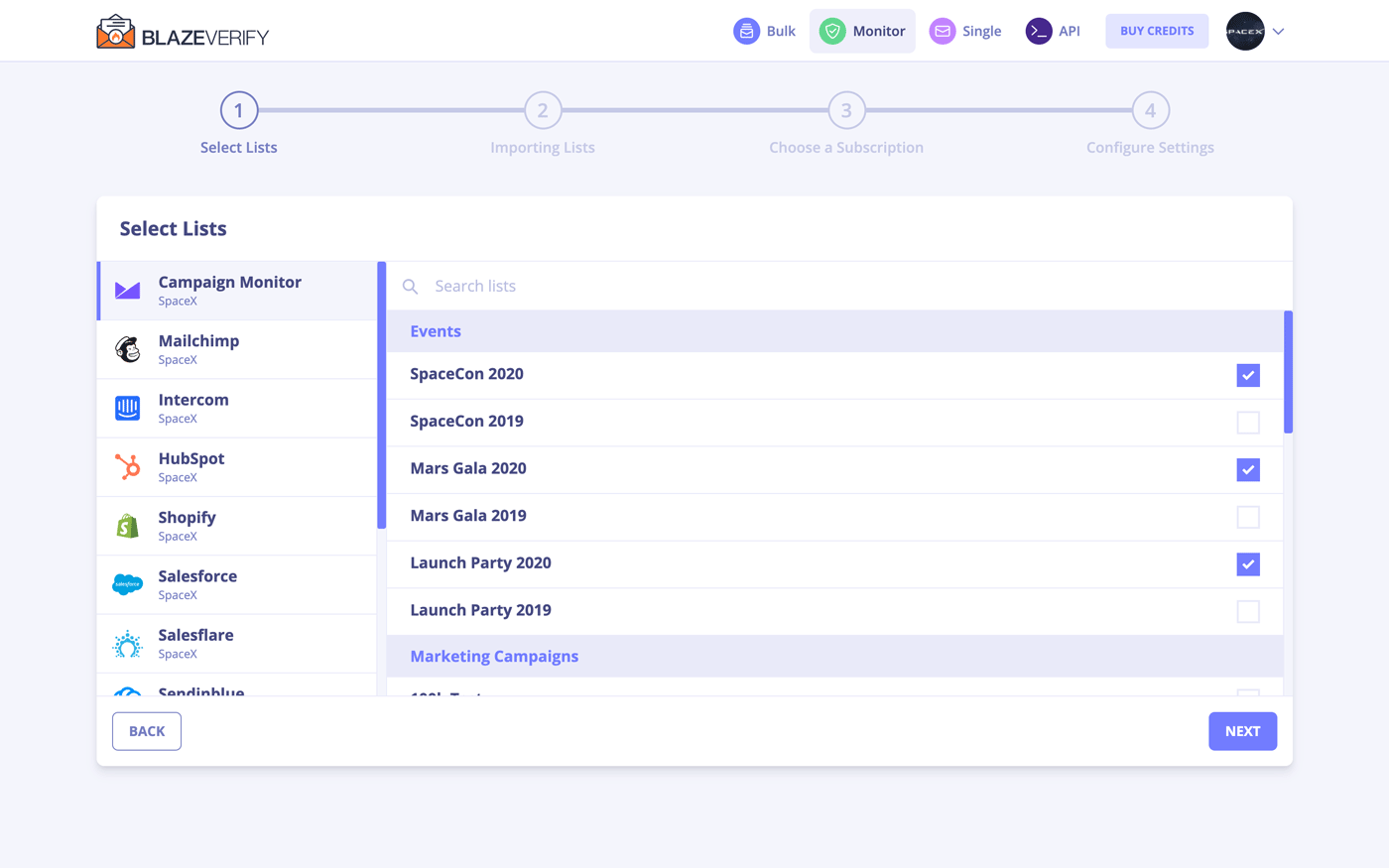Open the API navigation tab
The width and height of the screenshot is (1389, 868).
pyautogui.click(x=1053, y=31)
